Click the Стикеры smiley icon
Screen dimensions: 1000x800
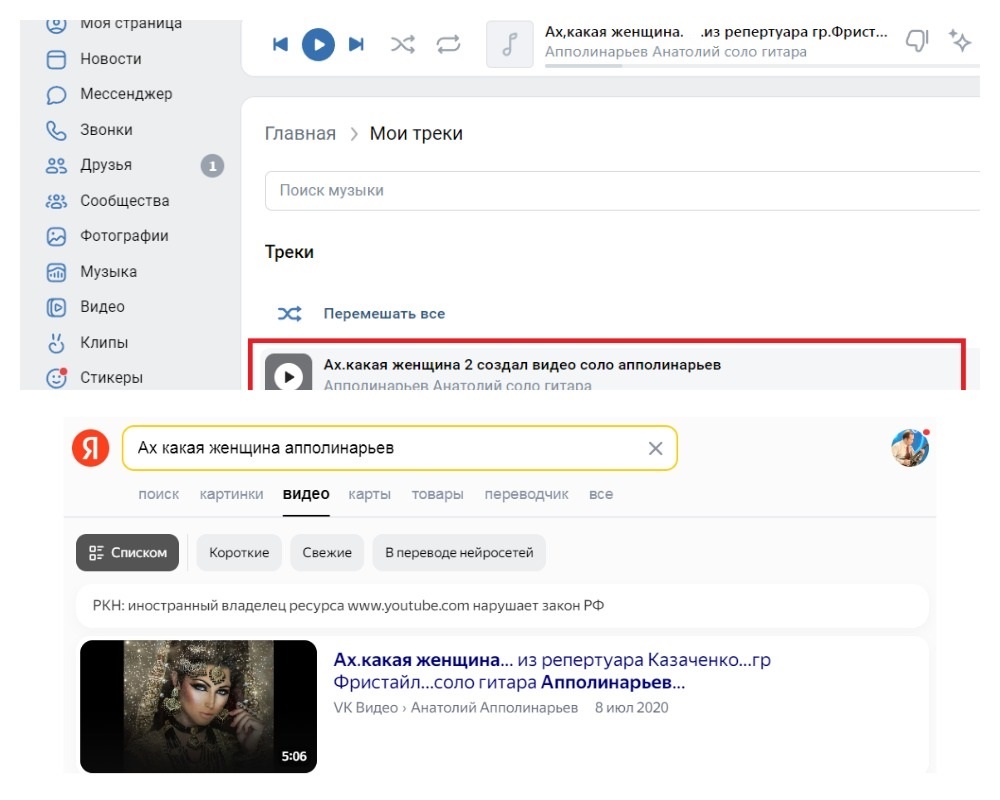click(x=56, y=378)
